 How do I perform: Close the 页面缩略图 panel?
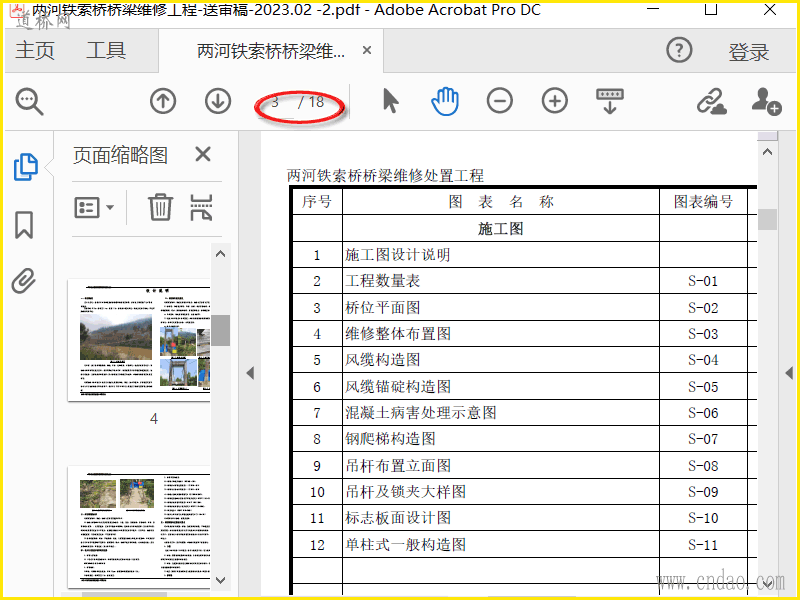tap(203, 154)
